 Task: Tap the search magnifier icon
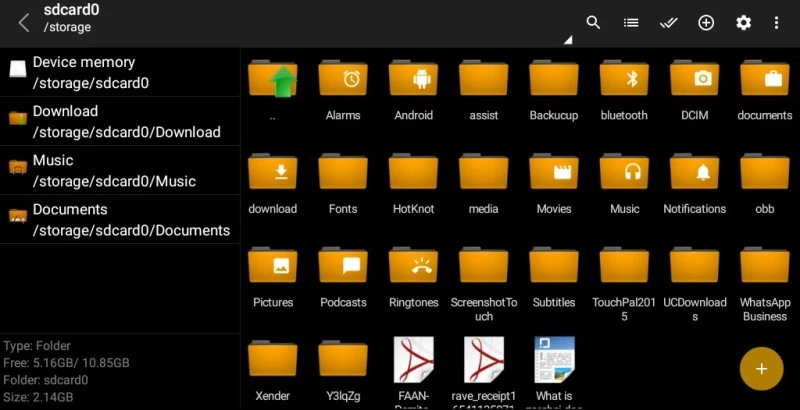tap(593, 22)
